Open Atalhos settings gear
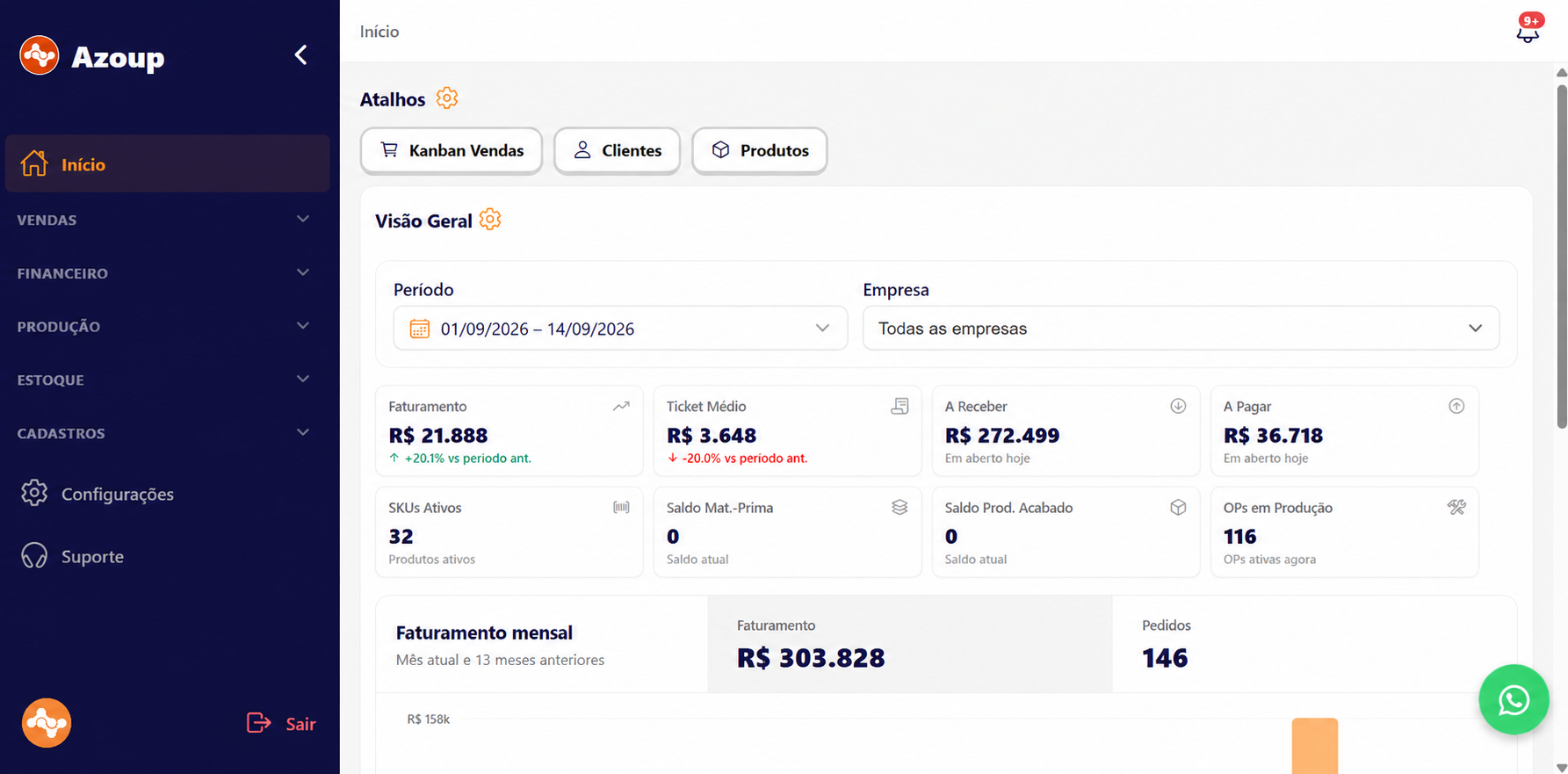Viewport: 1568px width, 774px height. 447,98
